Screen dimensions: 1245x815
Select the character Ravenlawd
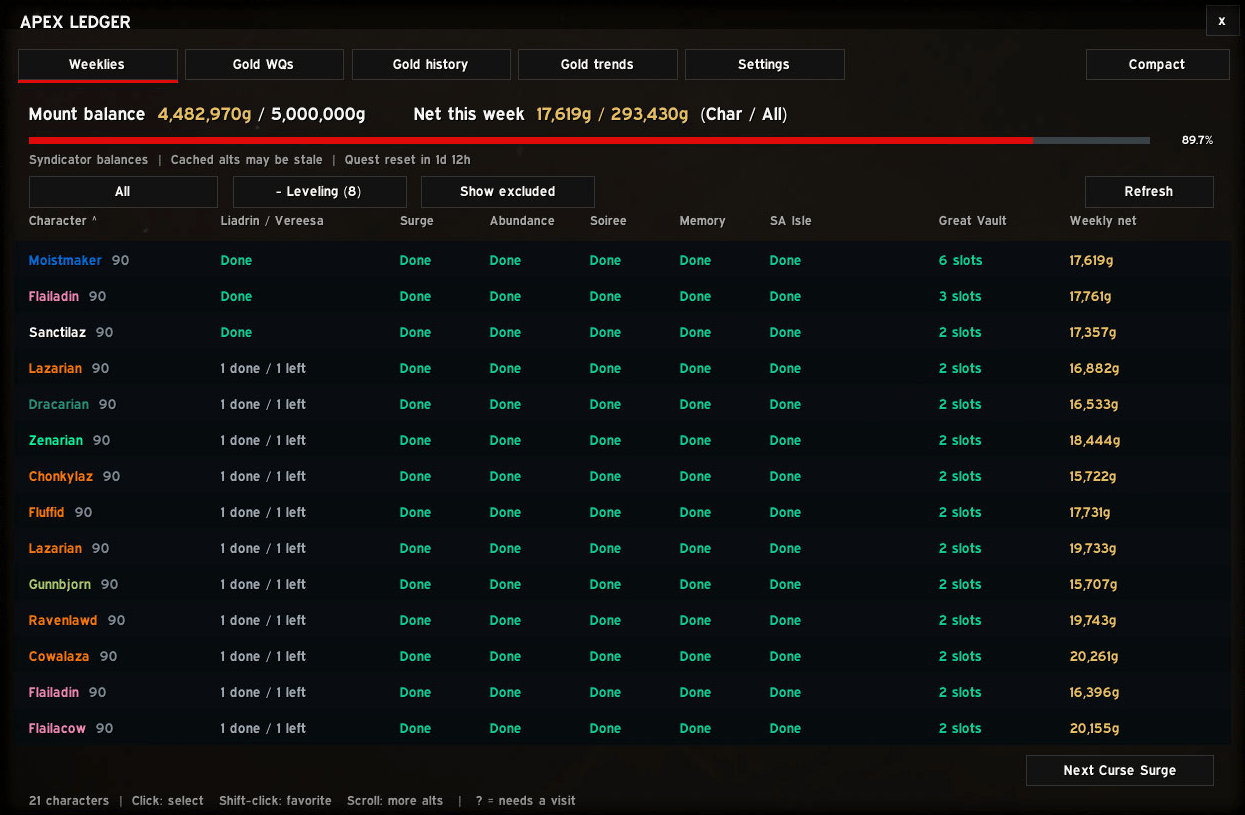coord(622,620)
